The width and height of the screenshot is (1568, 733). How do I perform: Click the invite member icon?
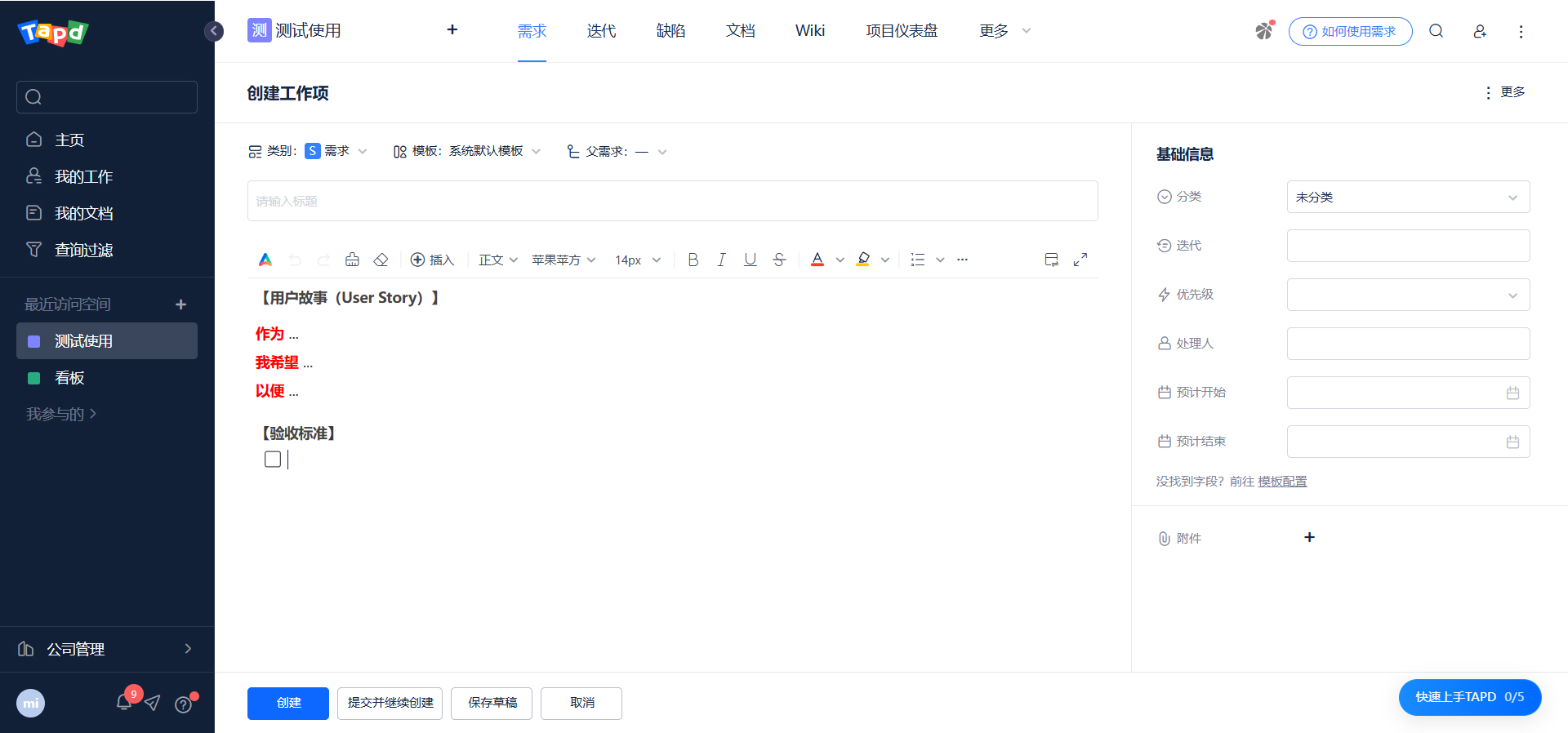(x=1480, y=31)
